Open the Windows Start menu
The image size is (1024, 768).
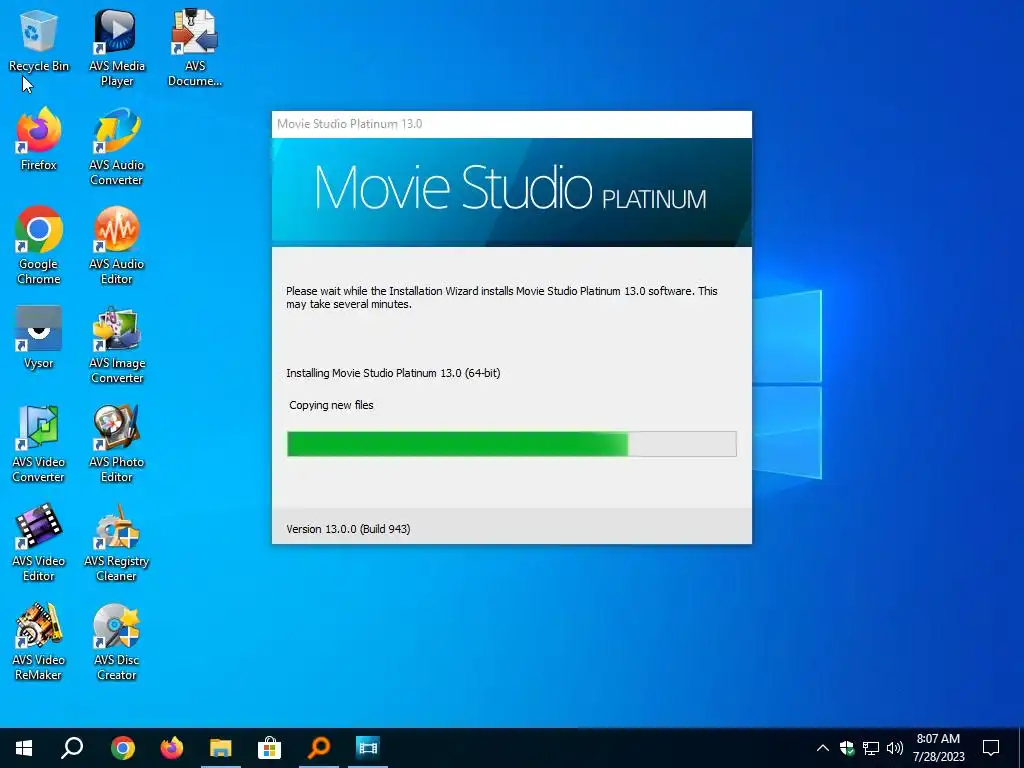[24, 748]
